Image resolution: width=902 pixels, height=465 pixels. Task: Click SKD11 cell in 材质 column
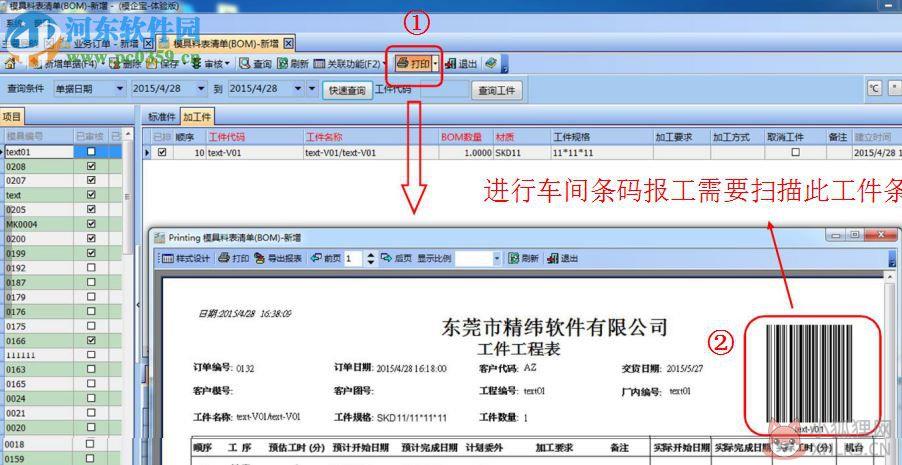click(521, 153)
